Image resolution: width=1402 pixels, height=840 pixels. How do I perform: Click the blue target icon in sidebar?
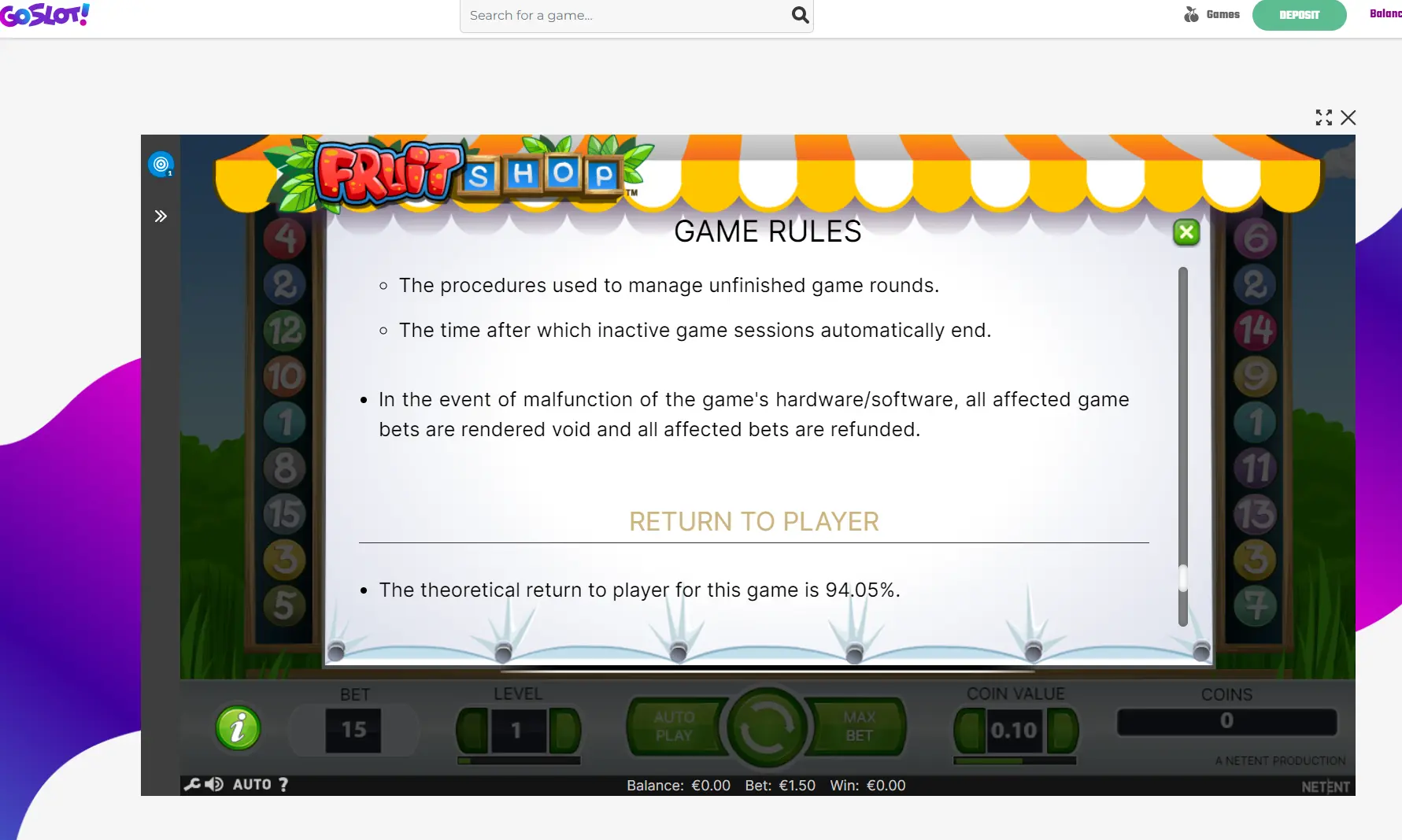point(161,164)
